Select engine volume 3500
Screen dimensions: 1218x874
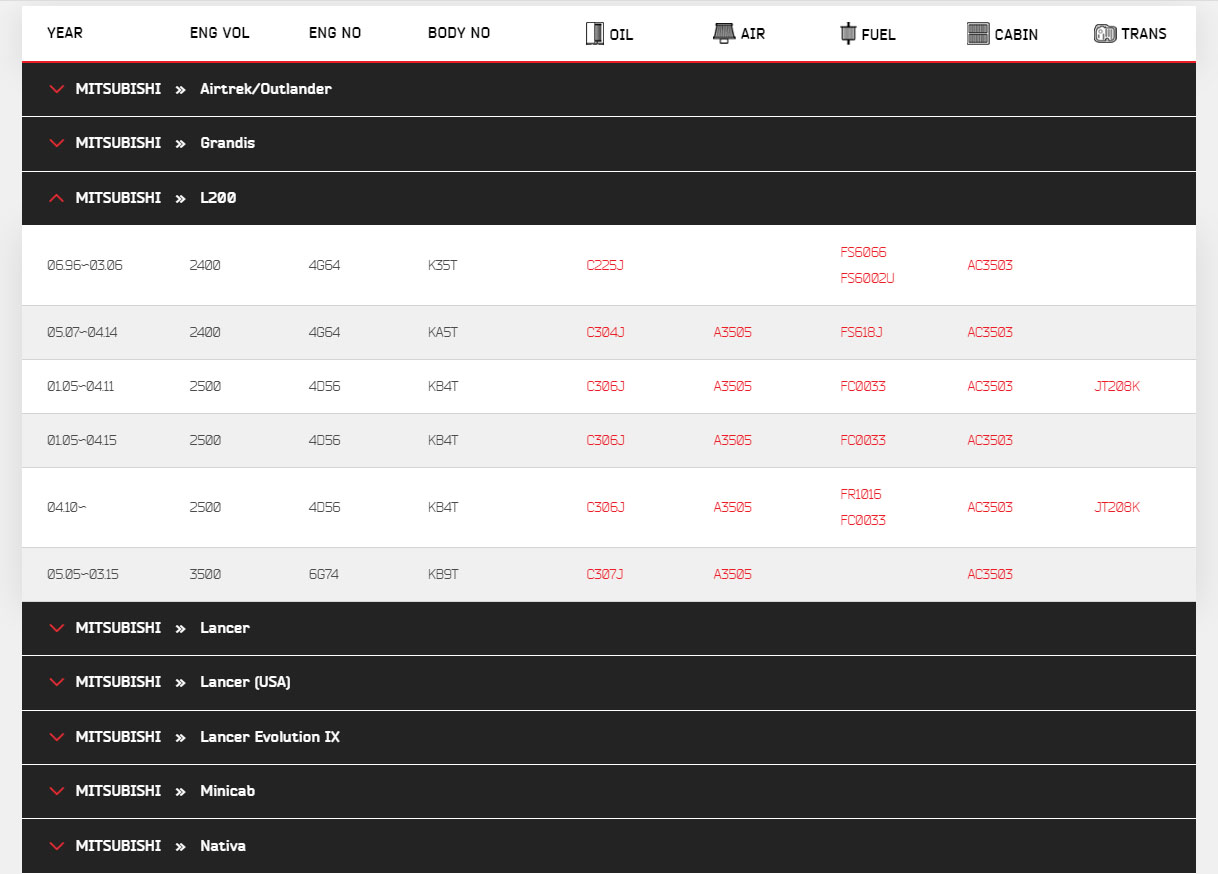pyautogui.click(x=205, y=574)
